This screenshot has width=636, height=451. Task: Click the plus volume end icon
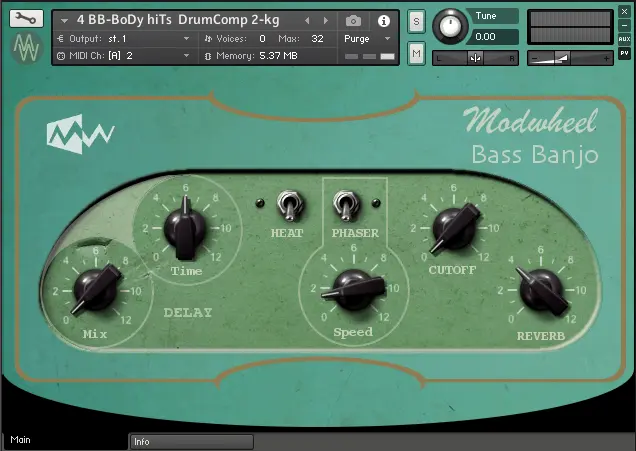click(x=606, y=59)
